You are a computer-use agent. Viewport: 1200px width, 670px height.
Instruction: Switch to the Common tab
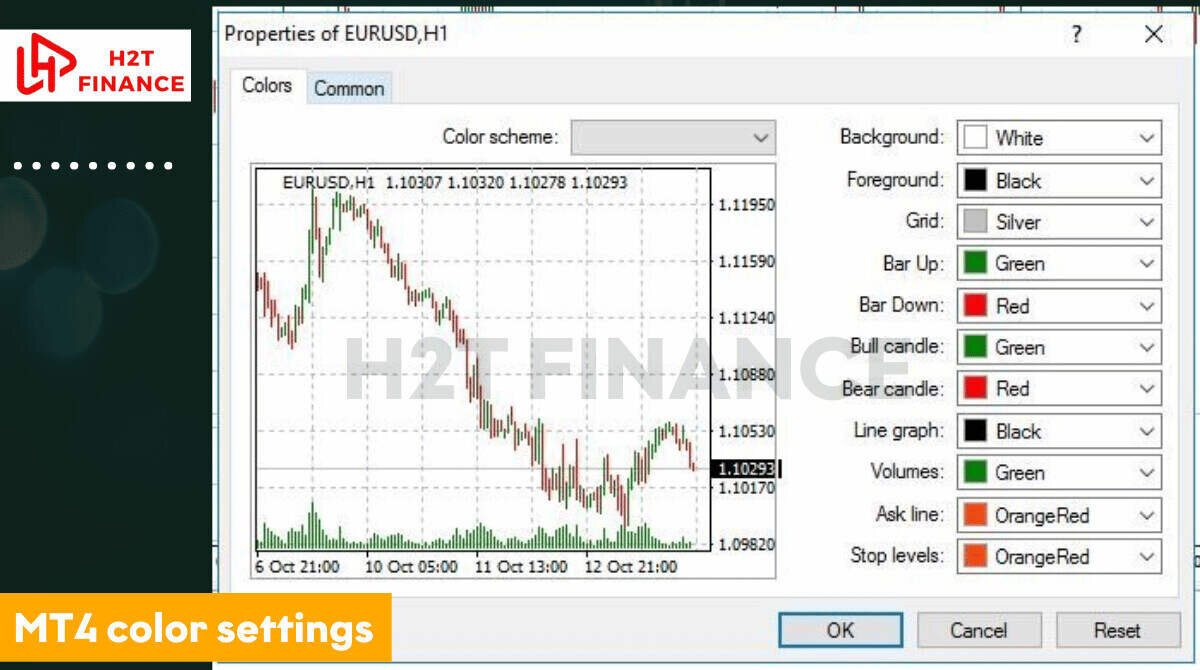click(x=349, y=88)
